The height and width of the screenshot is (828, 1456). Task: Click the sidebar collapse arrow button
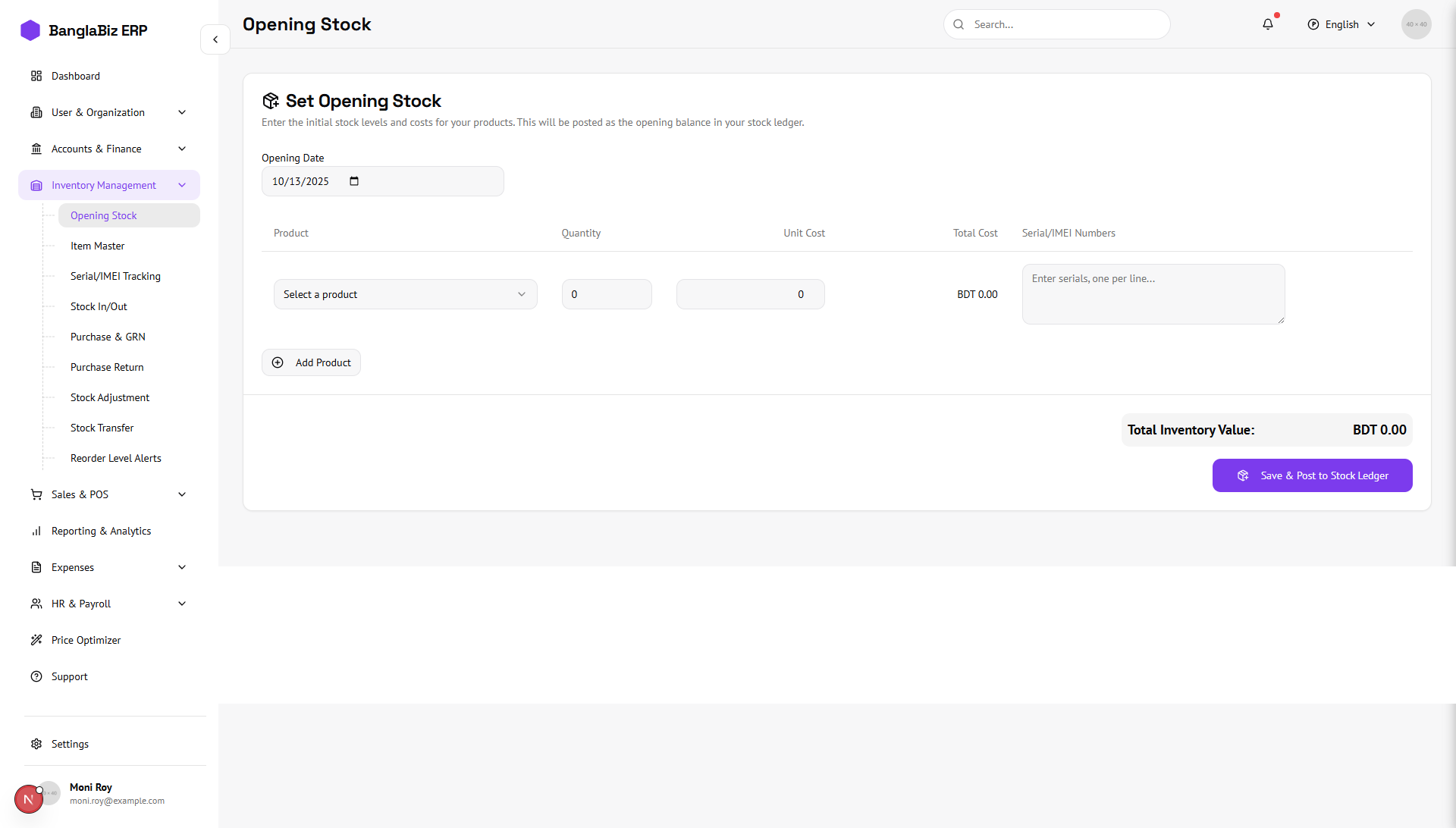point(215,39)
